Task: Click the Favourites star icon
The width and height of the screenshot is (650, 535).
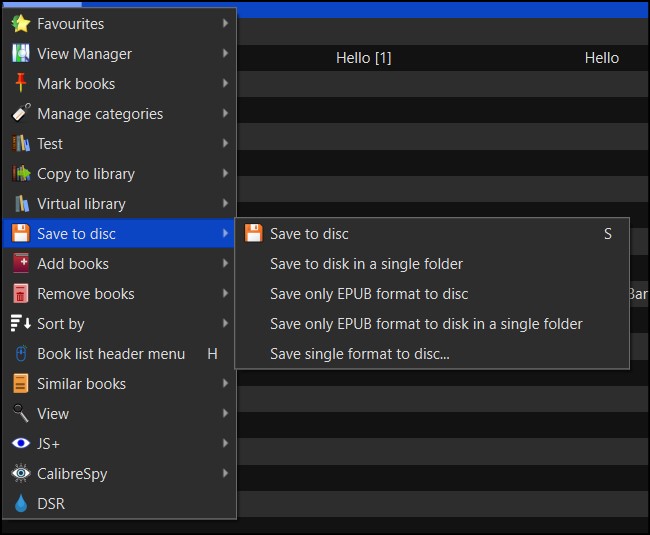Action: 20,24
